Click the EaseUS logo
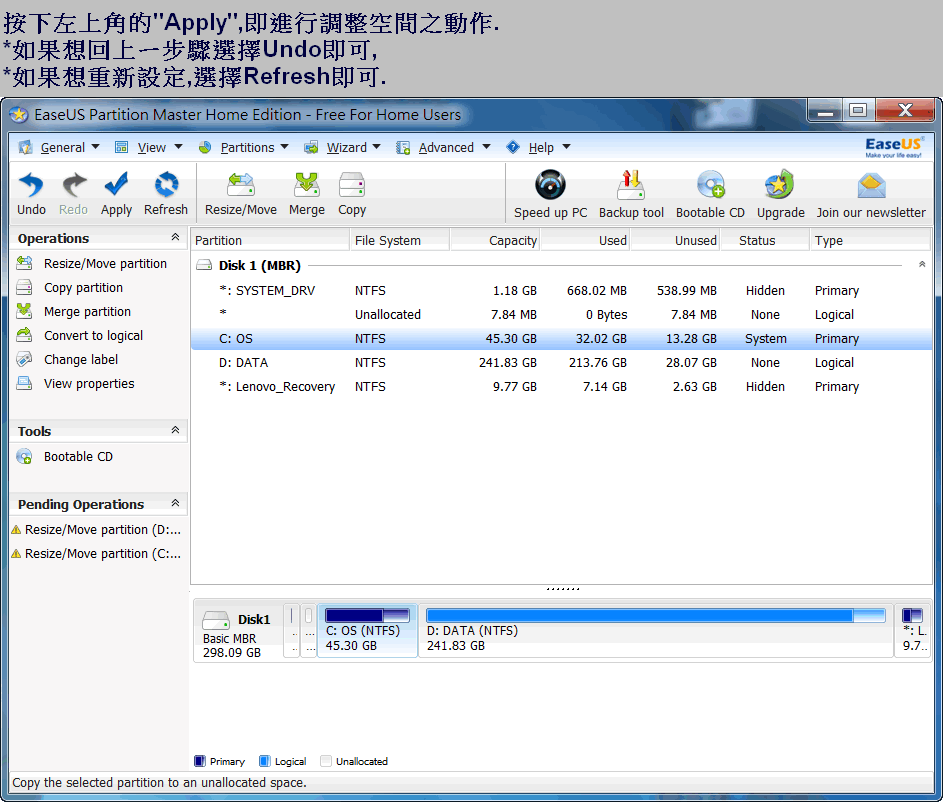 [x=893, y=147]
